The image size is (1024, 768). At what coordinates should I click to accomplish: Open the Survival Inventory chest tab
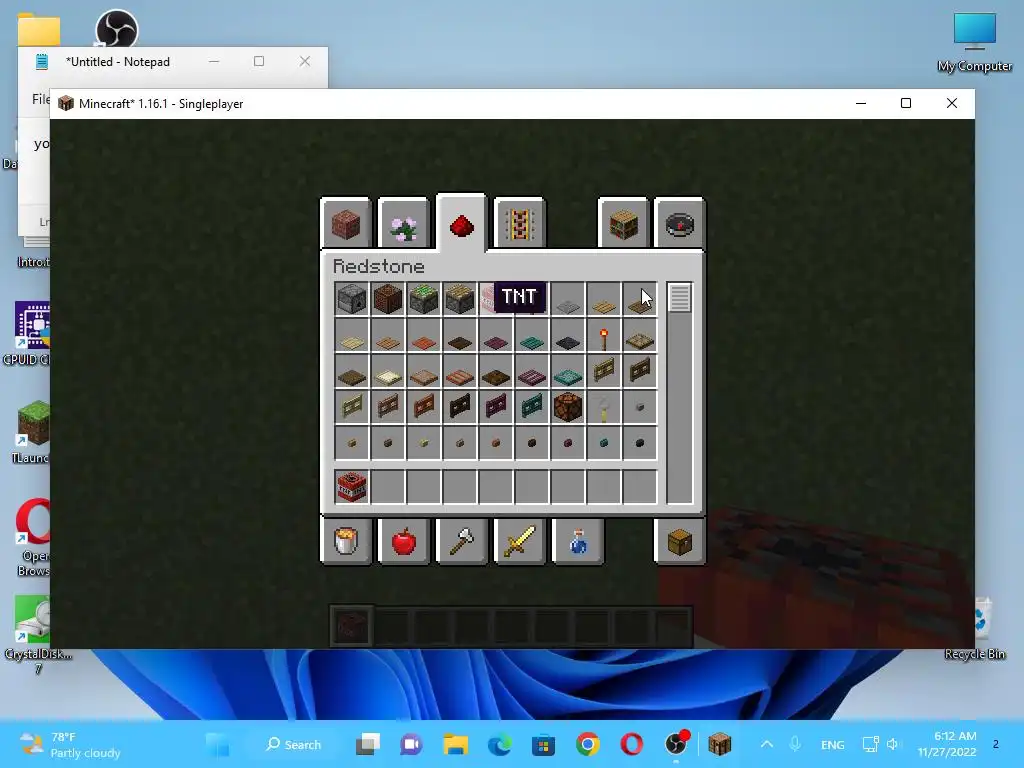679,541
